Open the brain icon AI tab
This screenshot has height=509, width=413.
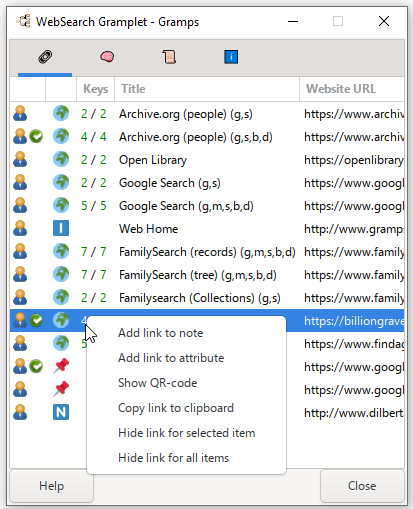[x=107, y=56]
